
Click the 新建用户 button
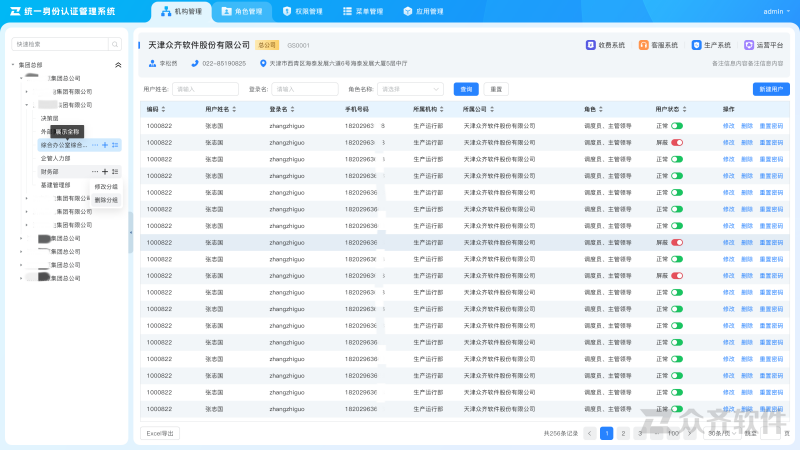[x=772, y=89]
